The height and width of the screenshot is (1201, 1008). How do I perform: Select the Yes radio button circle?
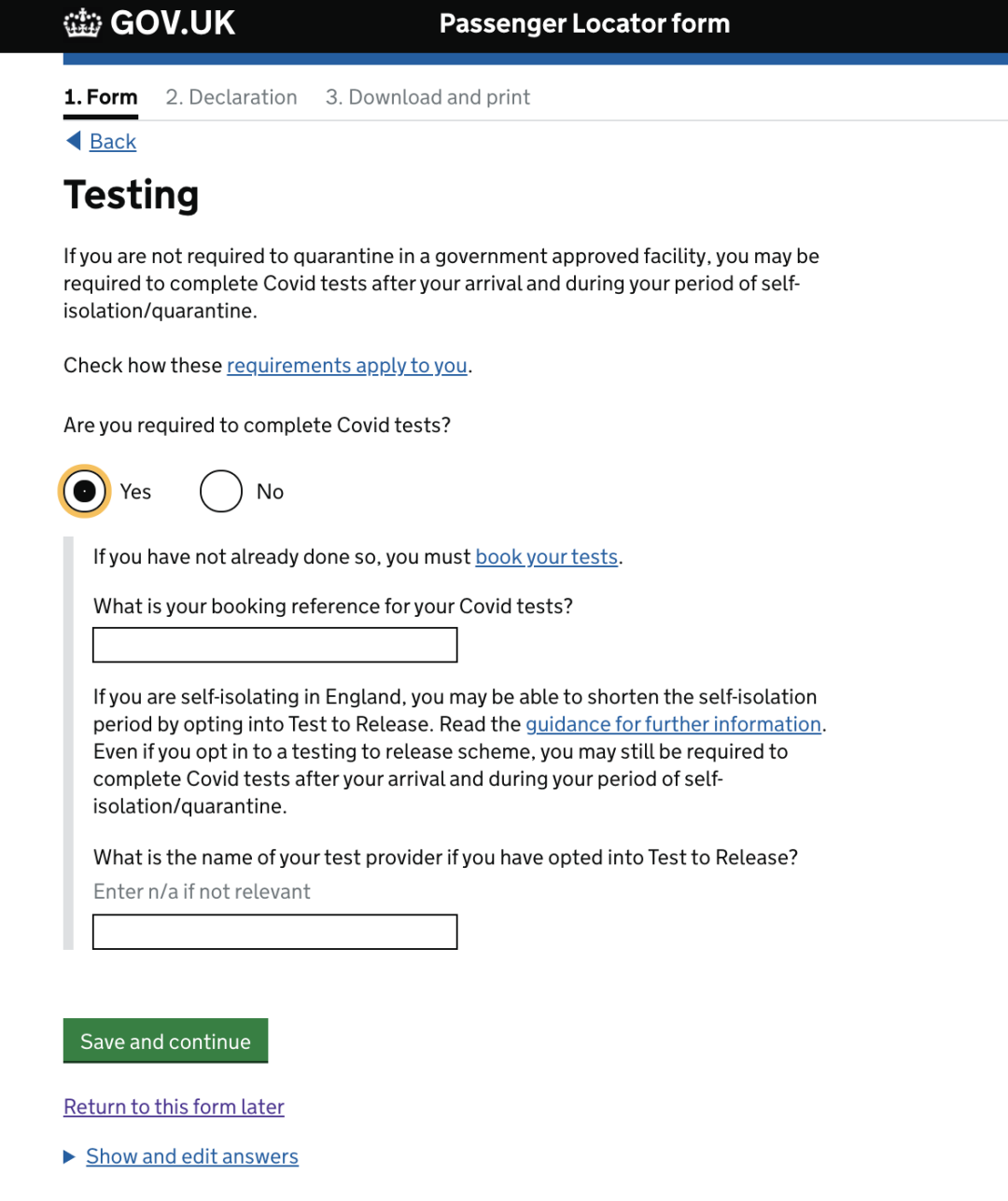(x=84, y=491)
